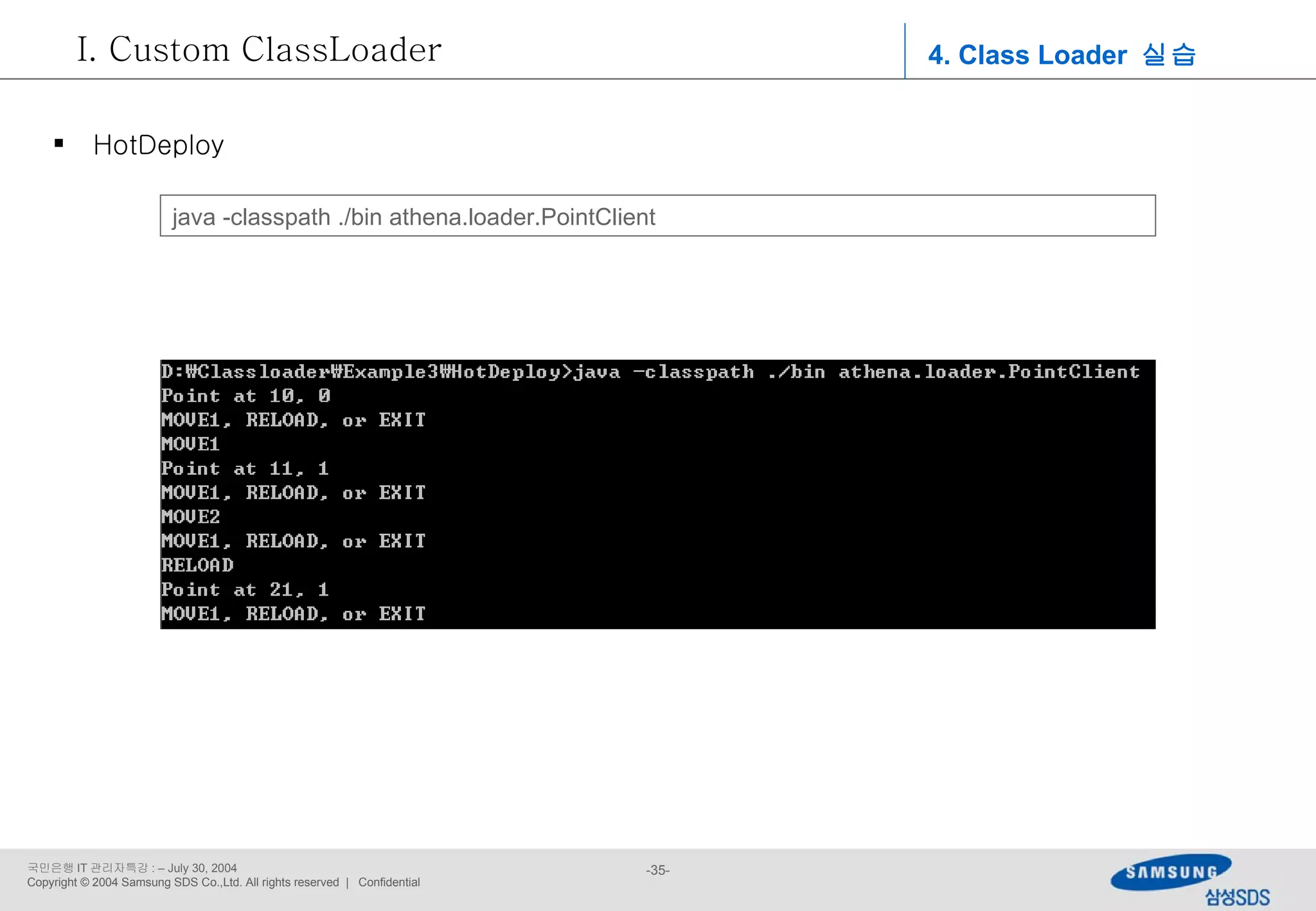Click the Samsung logo

(x=1171, y=872)
